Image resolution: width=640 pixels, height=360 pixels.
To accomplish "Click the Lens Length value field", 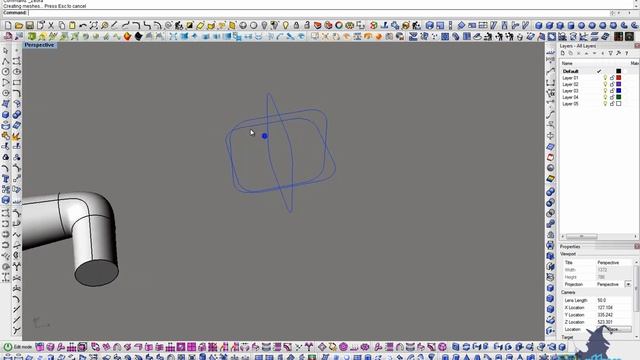I will click(x=613, y=300).
